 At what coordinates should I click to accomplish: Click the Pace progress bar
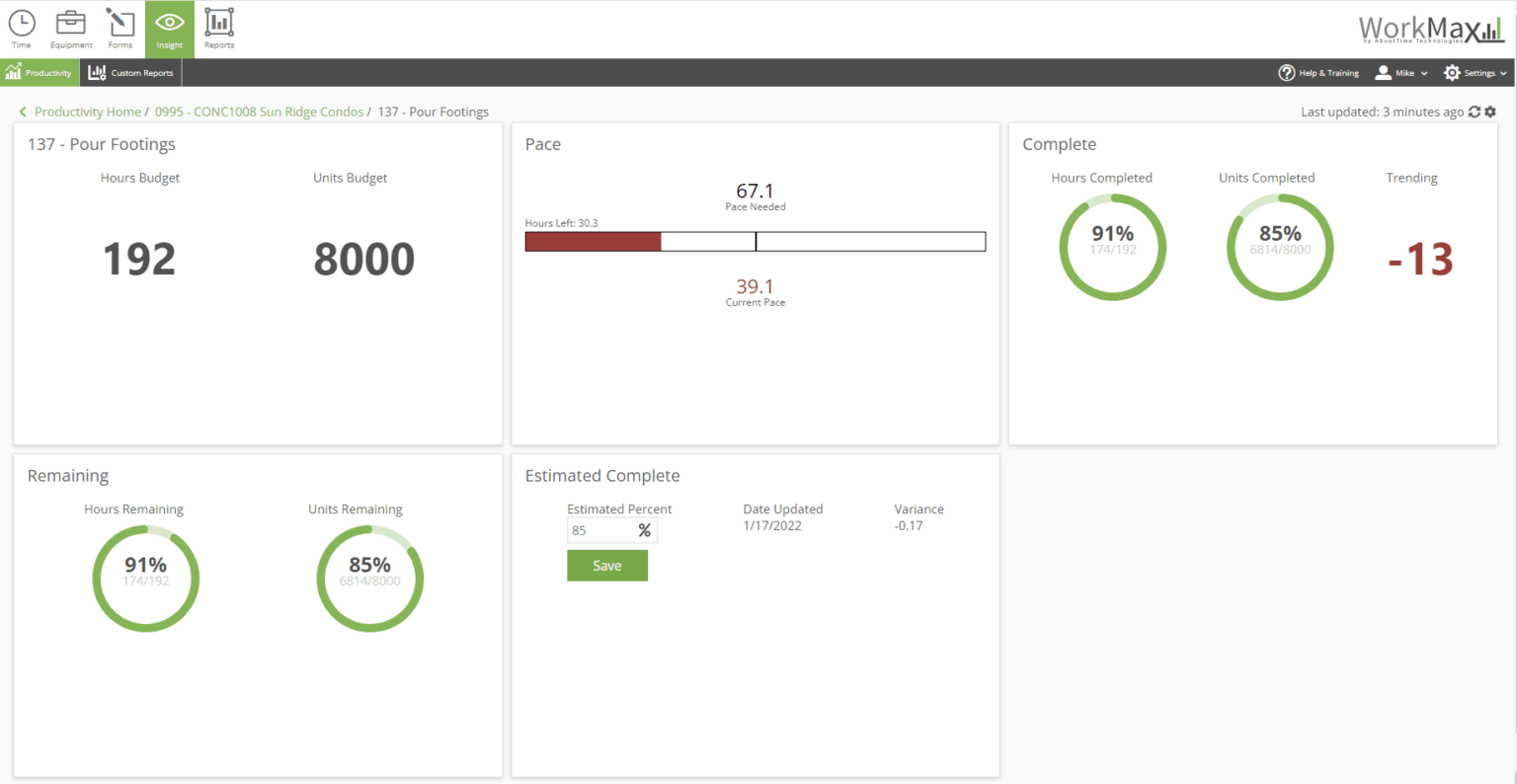756,241
